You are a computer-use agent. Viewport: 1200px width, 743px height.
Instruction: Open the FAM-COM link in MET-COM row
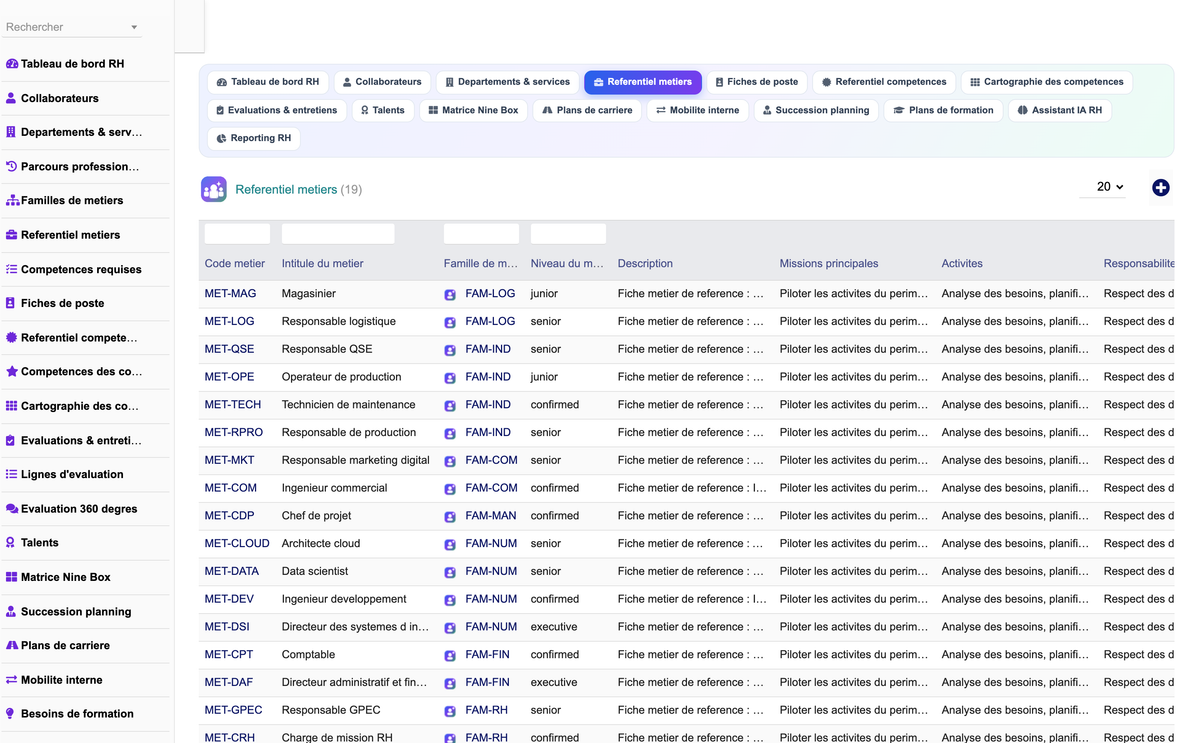[491, 488]
